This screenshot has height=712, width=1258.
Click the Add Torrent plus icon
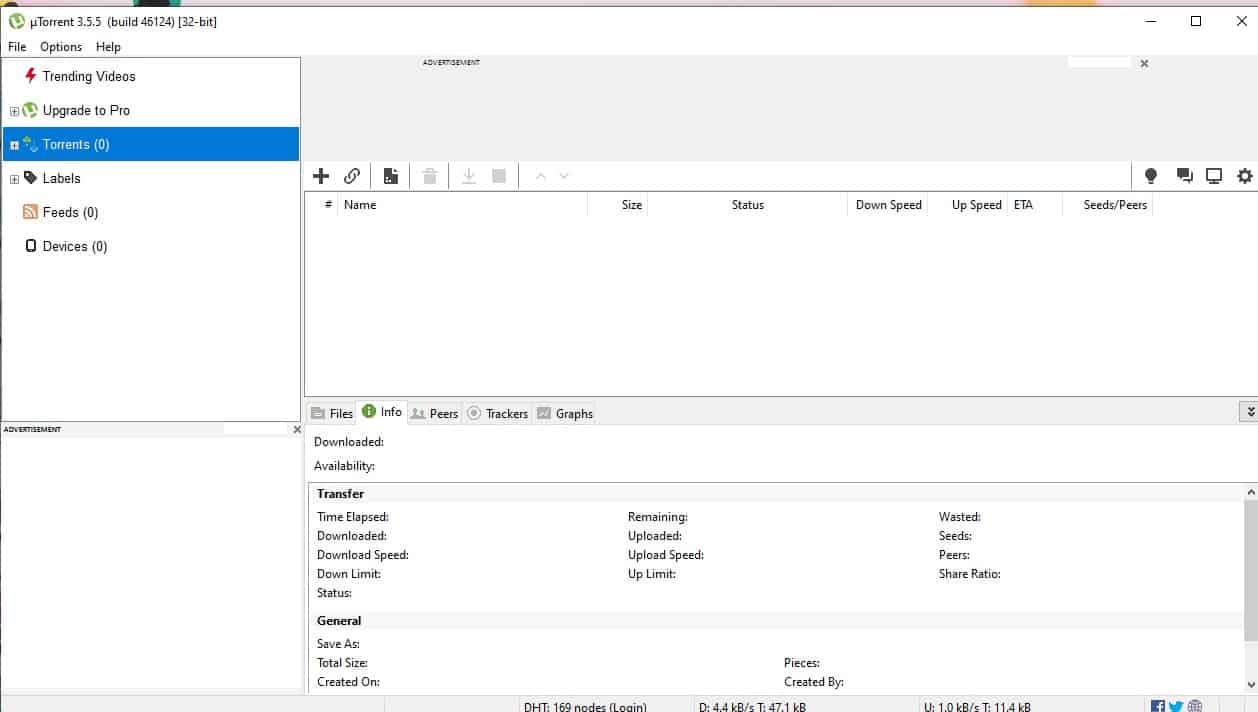point(321,176)
